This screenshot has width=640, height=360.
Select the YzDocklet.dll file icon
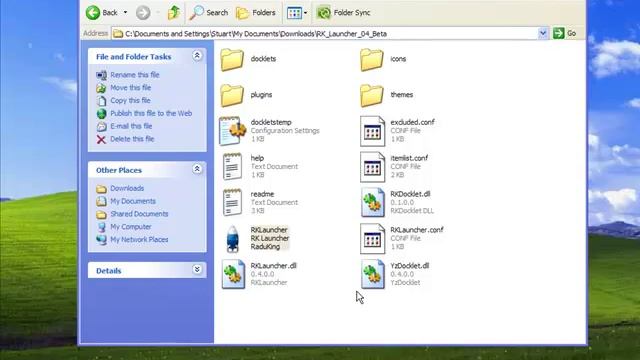(373, 274)
